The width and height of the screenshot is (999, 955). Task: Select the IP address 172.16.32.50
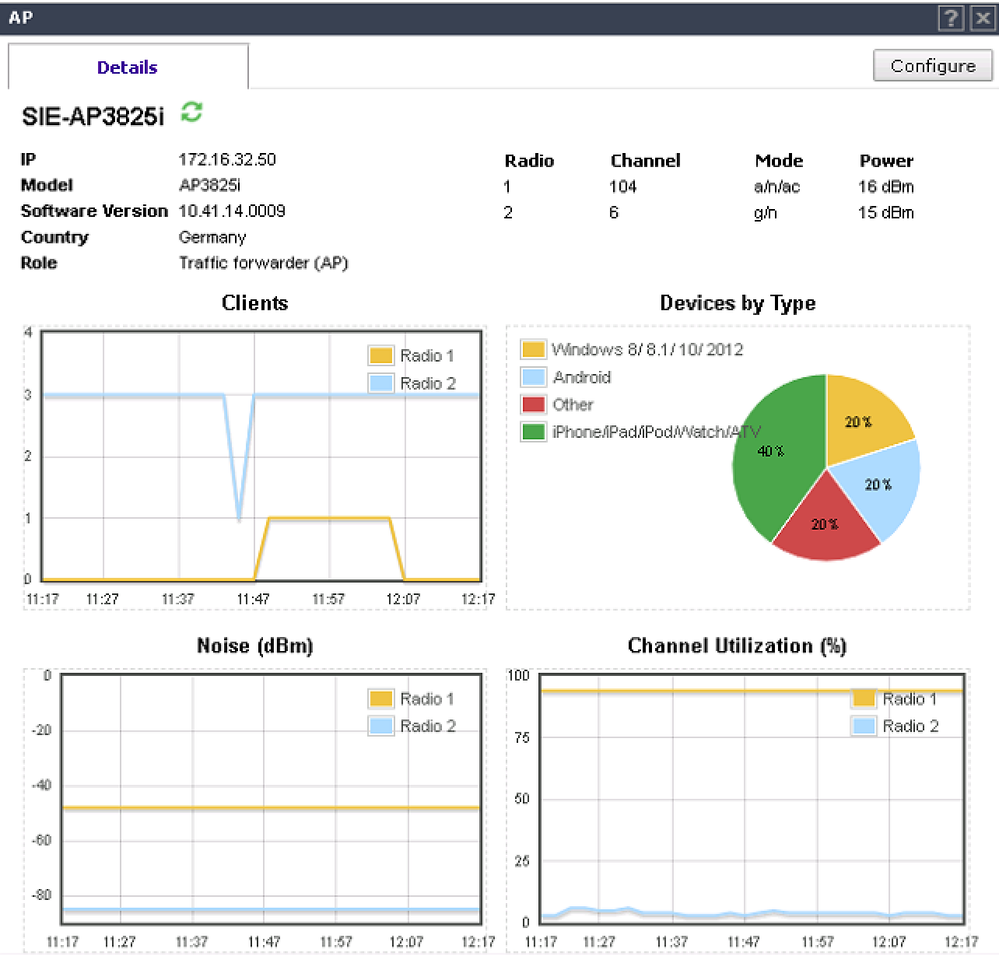click(227, 159)
